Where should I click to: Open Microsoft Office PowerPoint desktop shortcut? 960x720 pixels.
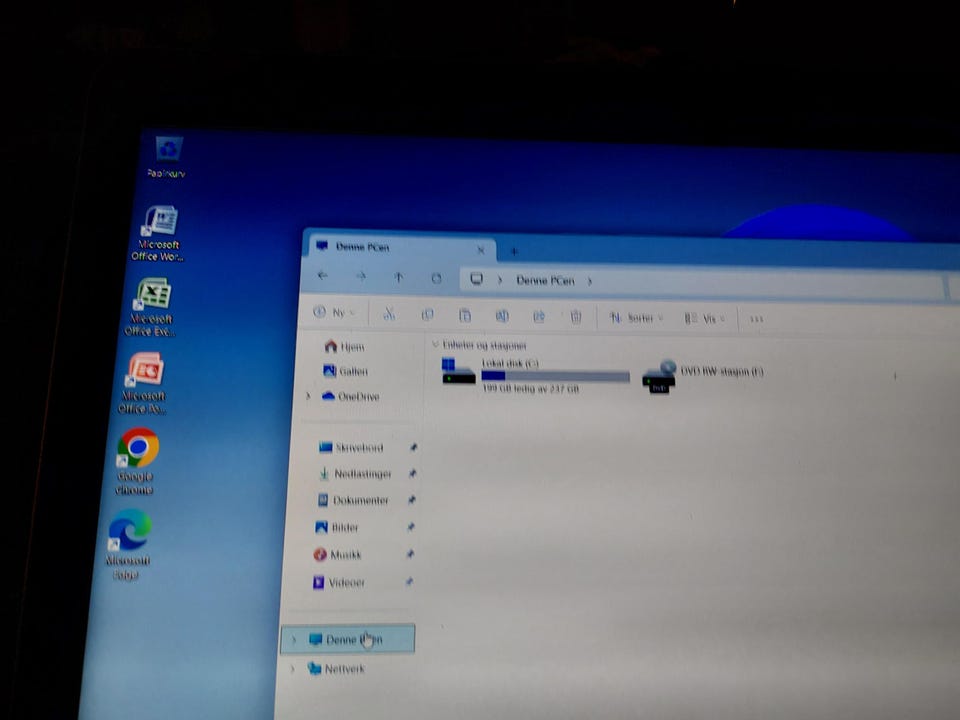pos(143,384)
